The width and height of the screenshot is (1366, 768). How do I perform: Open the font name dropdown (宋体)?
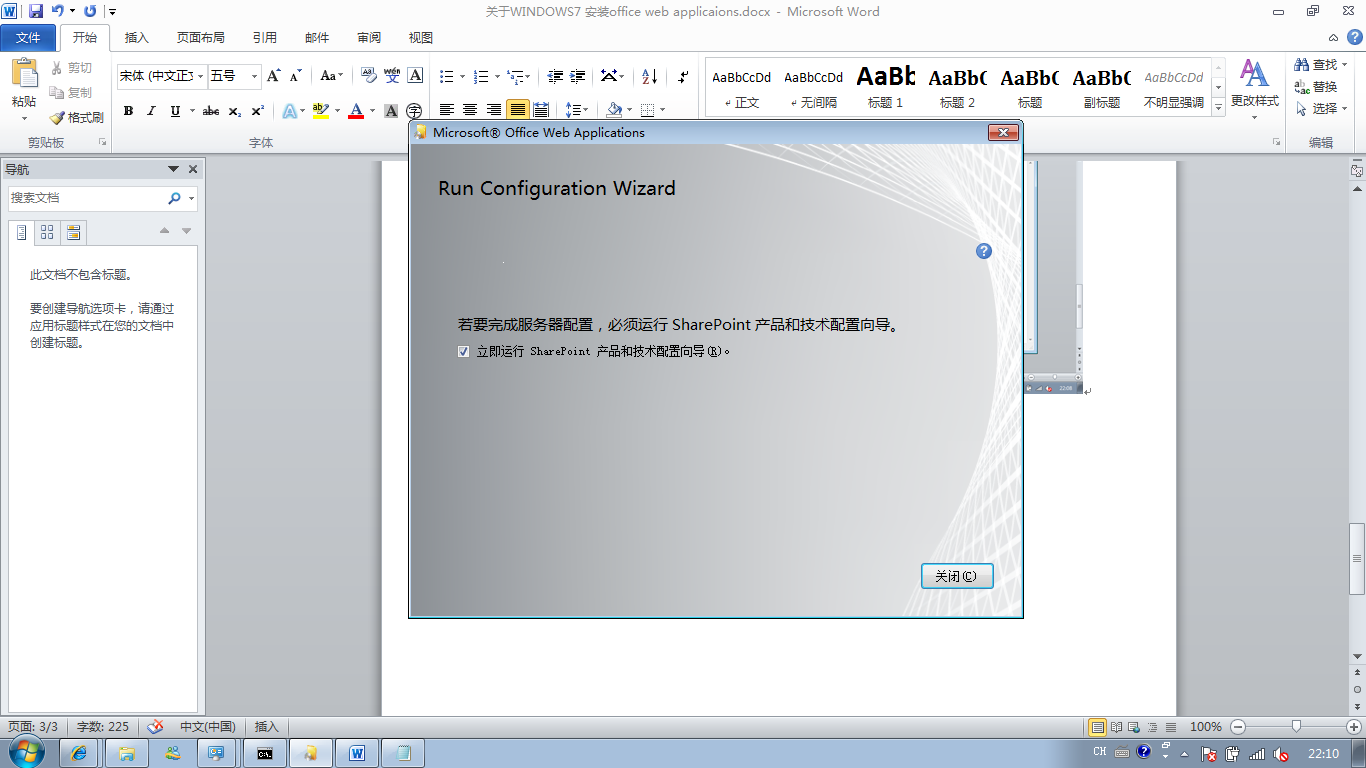[x=201, y=76]
